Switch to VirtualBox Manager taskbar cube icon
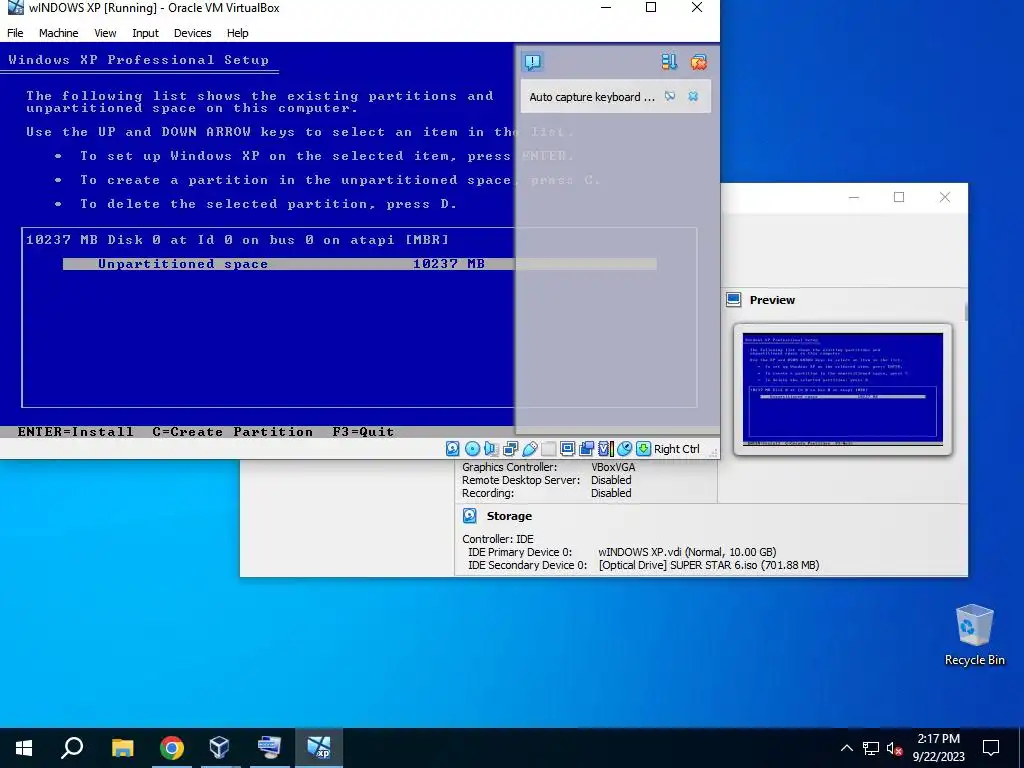 click(219, 748)
